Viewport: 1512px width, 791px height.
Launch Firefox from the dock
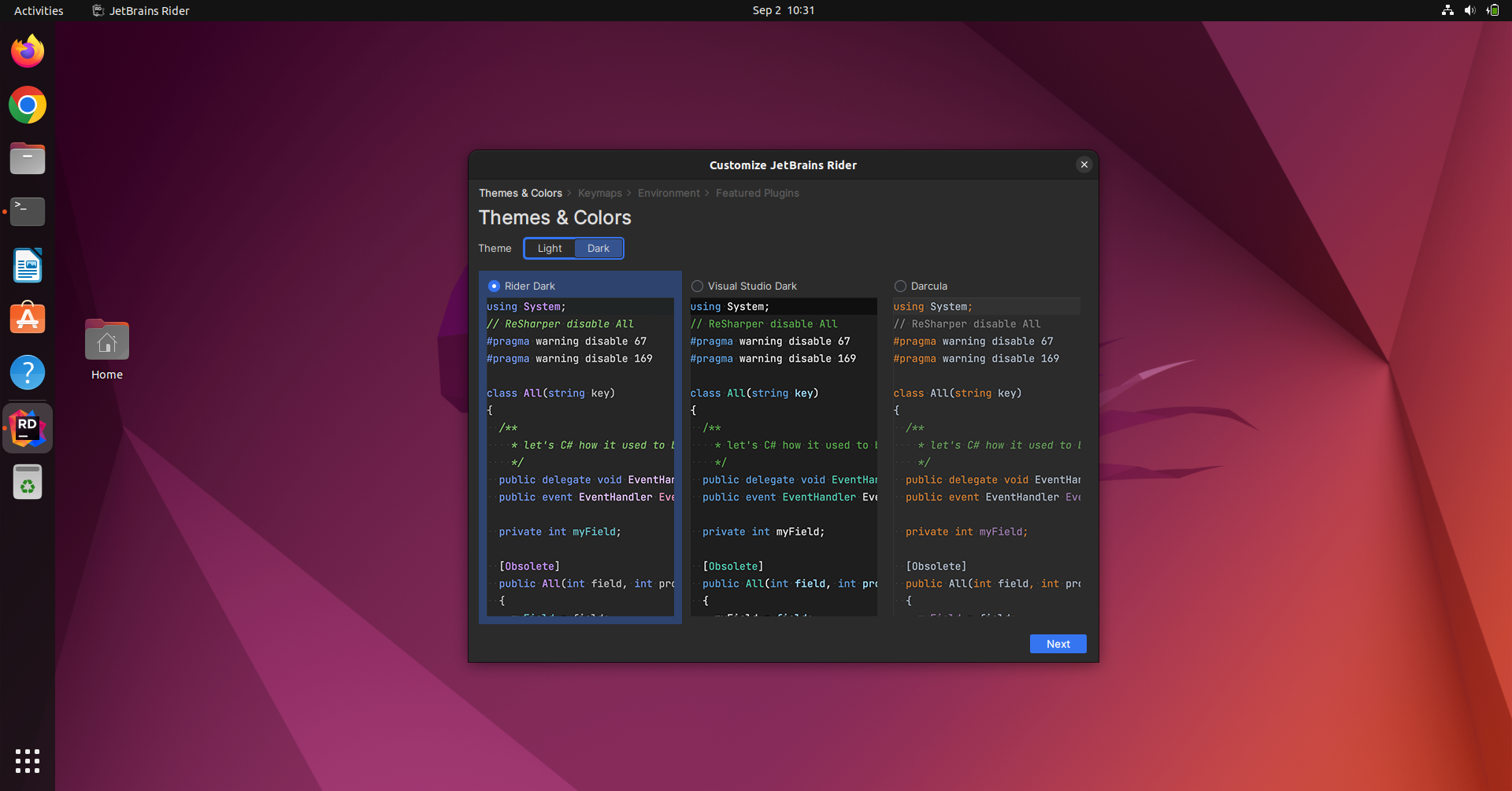coord(28,50)
